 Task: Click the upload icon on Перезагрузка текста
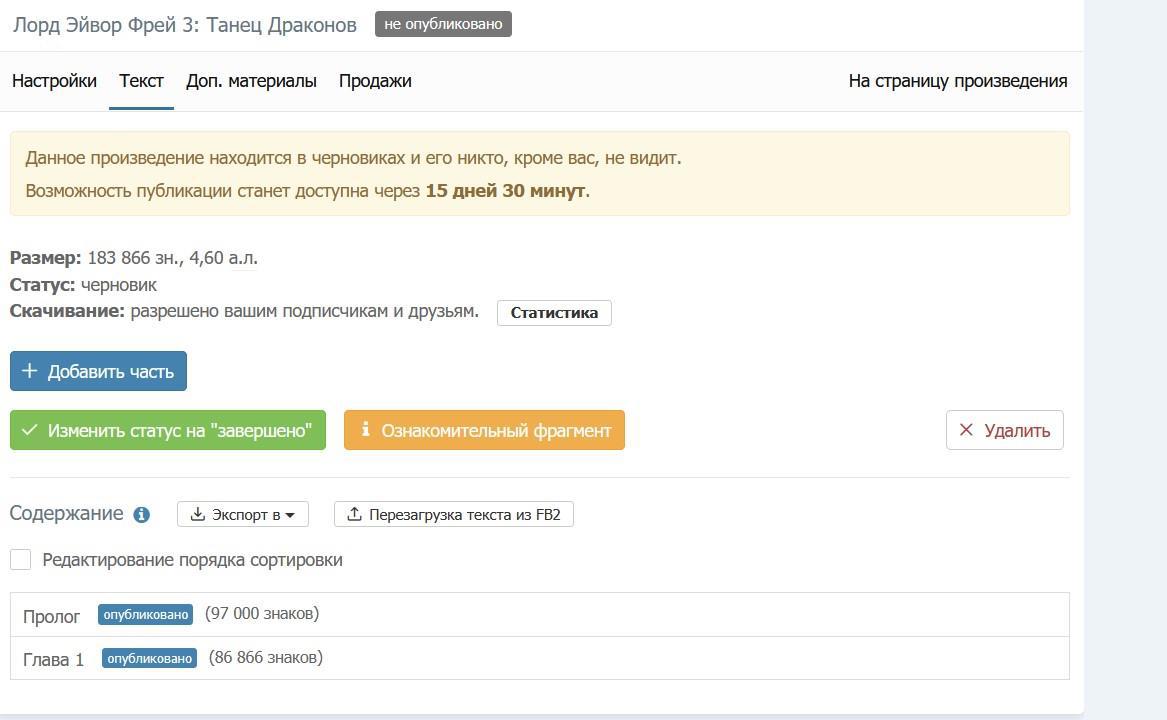354,514
